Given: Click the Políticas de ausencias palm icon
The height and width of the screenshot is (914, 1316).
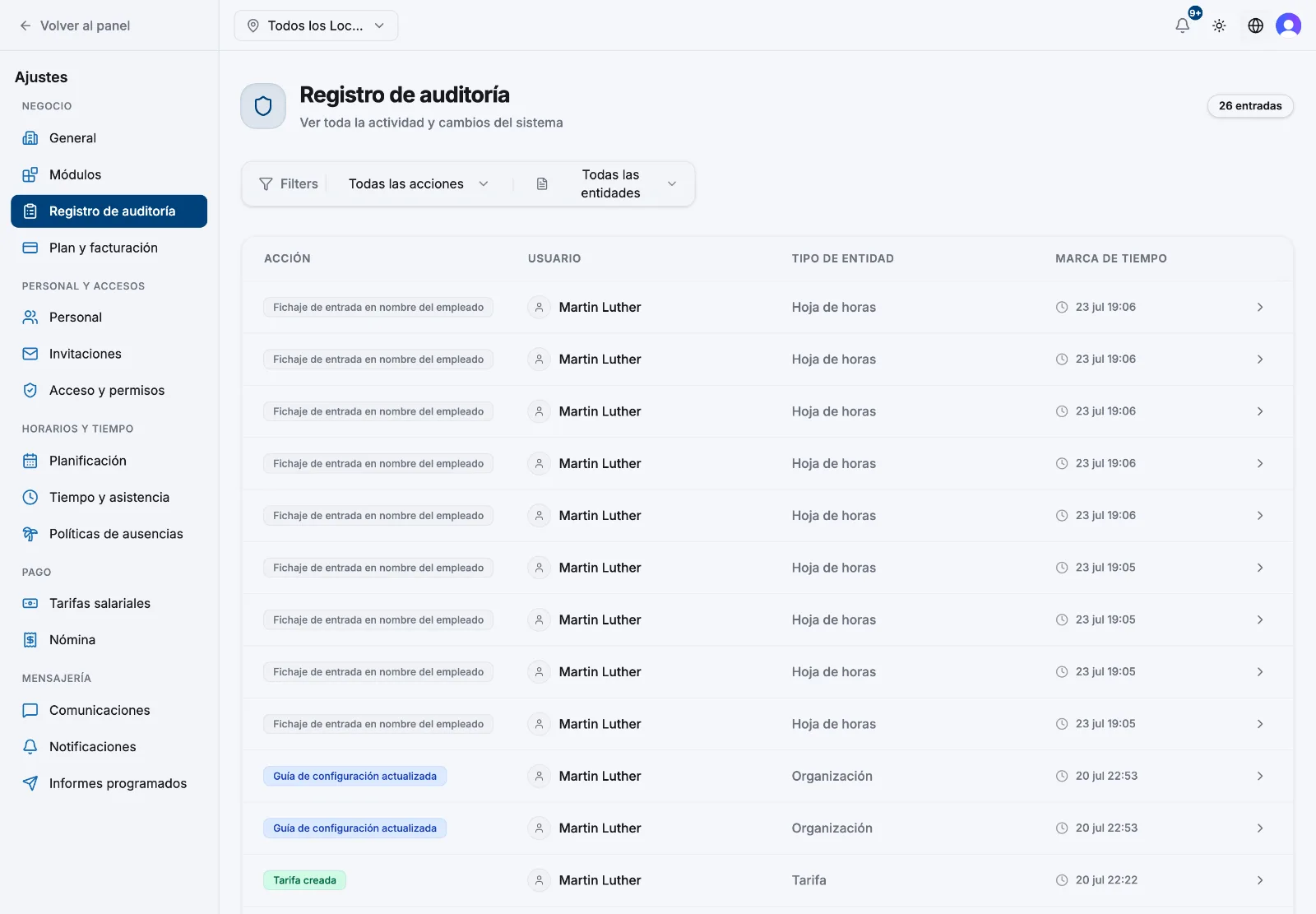Looking at the screenshot, I should point(30,534).
